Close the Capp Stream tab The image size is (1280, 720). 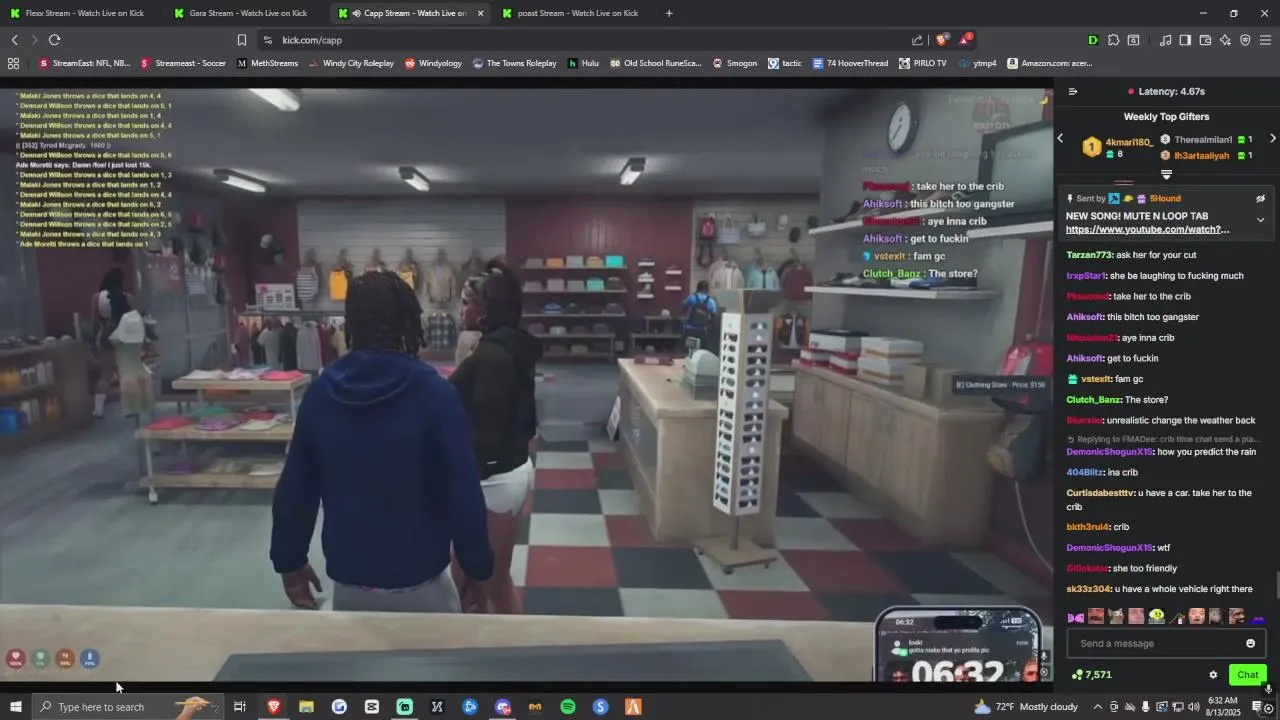pos(480,13)
